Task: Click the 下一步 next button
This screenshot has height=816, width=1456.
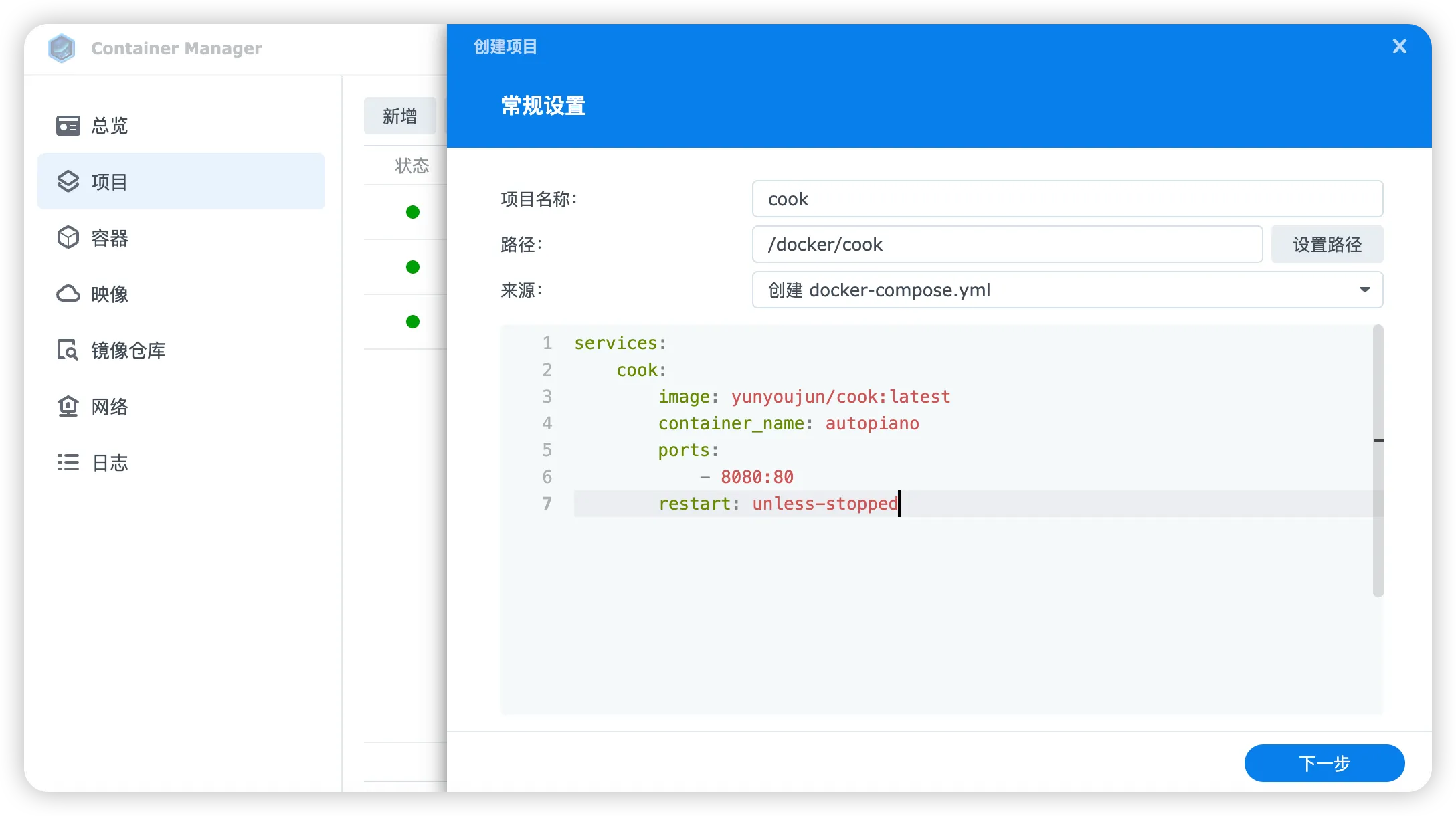Action: coord(1324,763)
